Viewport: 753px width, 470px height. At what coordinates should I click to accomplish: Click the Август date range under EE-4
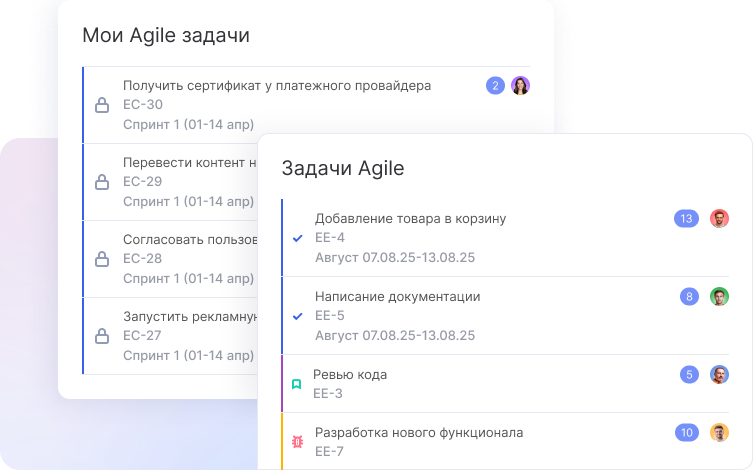click(395, 257)
